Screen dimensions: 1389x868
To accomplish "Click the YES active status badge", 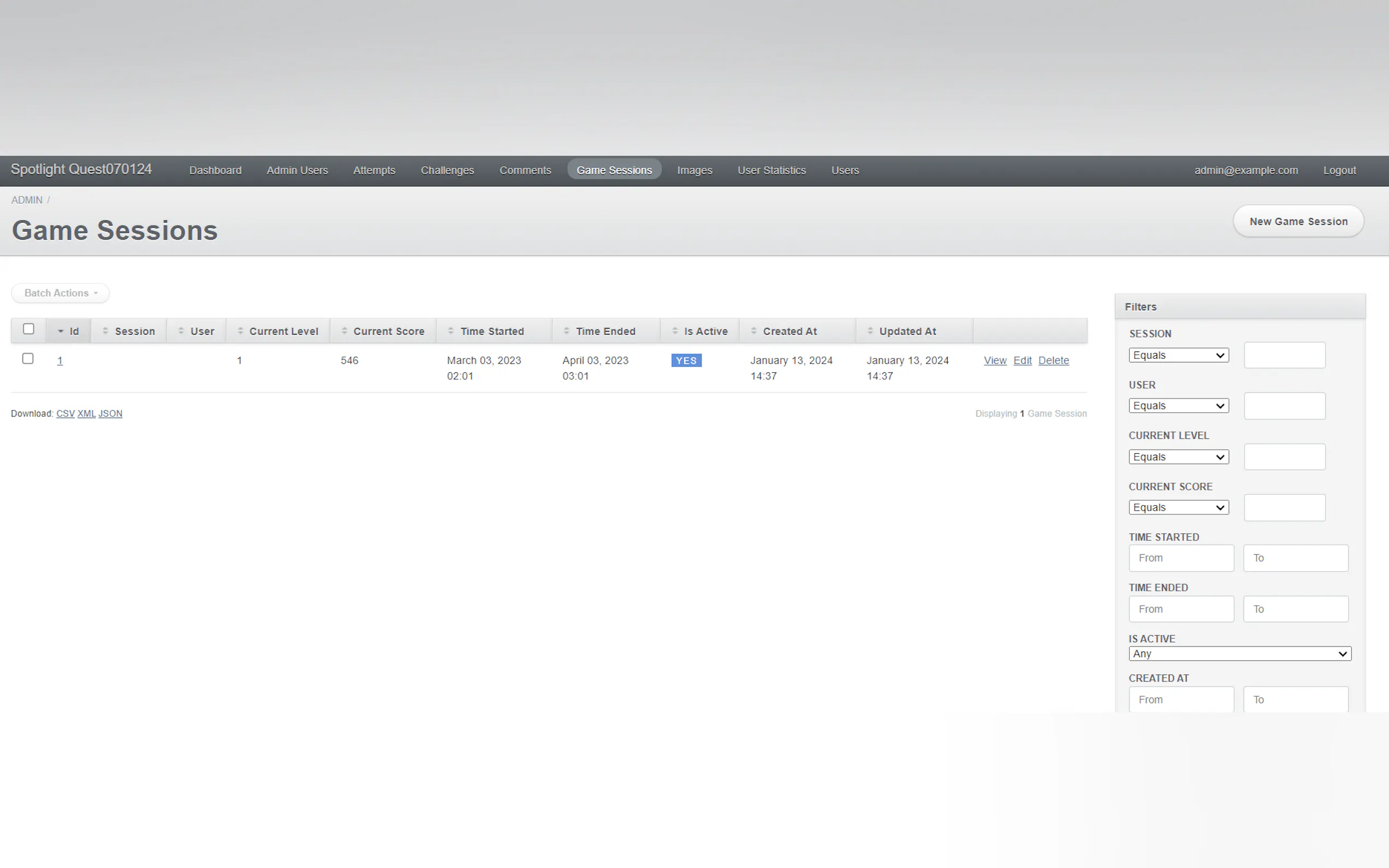I will [686, 361].
